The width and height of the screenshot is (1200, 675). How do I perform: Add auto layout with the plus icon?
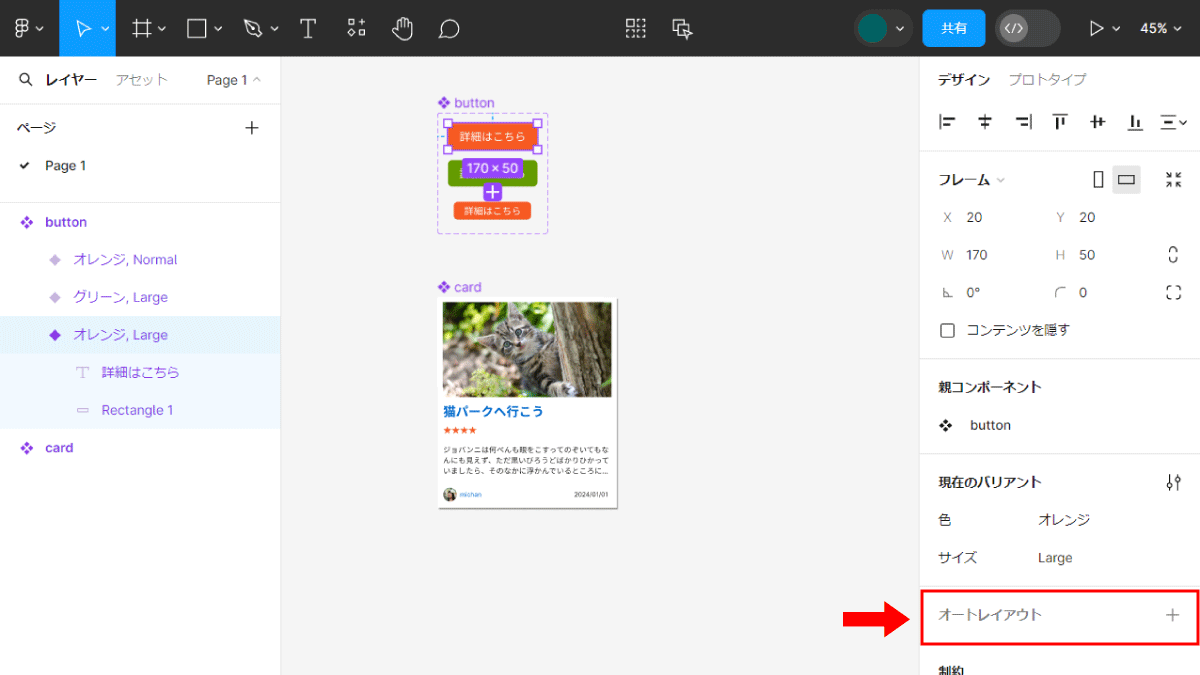(x=1173, y=615)
